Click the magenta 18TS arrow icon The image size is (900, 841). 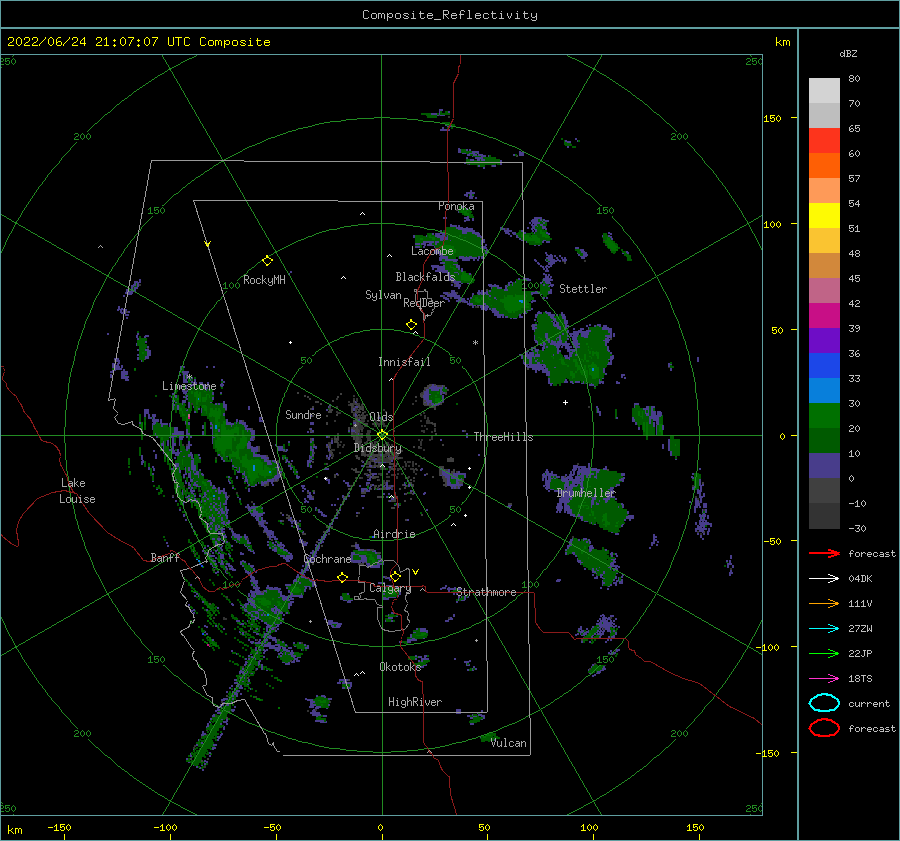[824, 679]
